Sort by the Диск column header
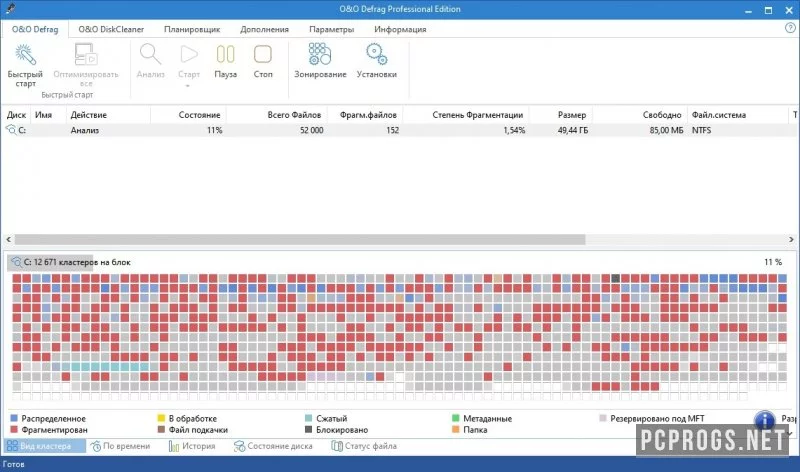800x472 pixels. [16, 115]
